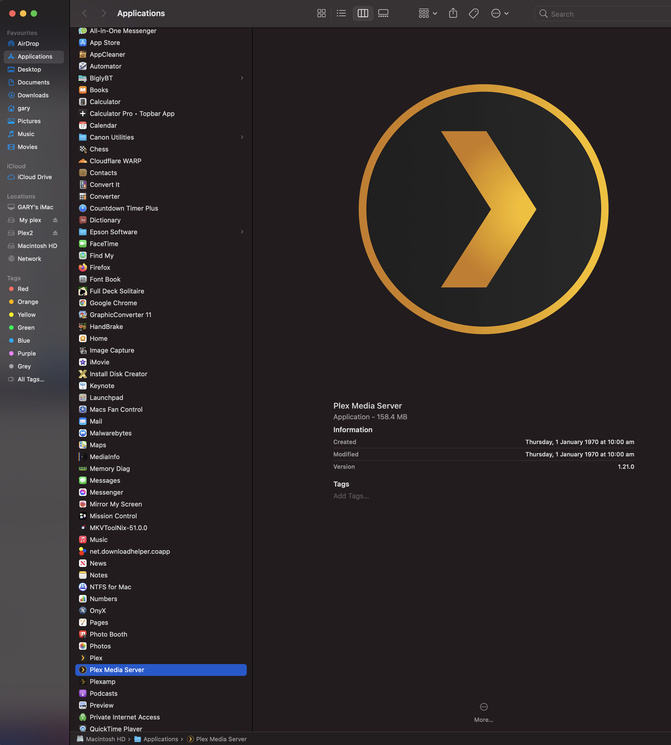Click the More button in preview
The width and height of the screenshot is (671, 745).
pos(483,712)
